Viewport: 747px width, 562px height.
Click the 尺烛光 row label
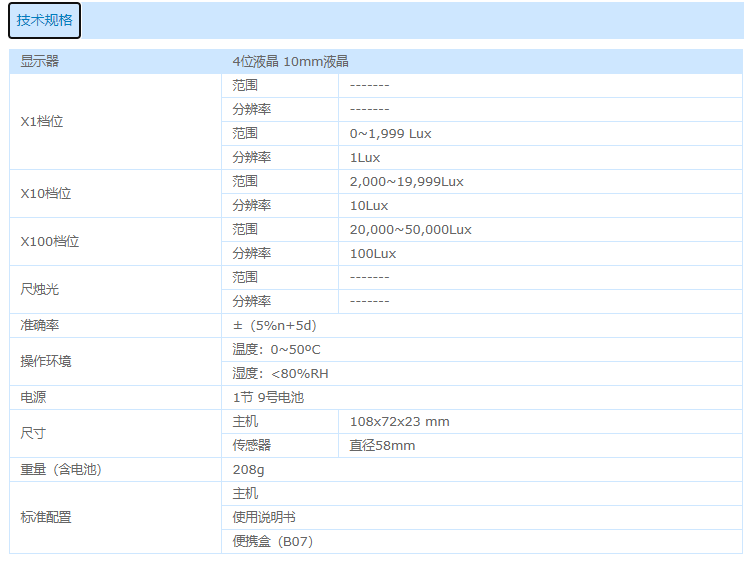(x=40, y=289)
